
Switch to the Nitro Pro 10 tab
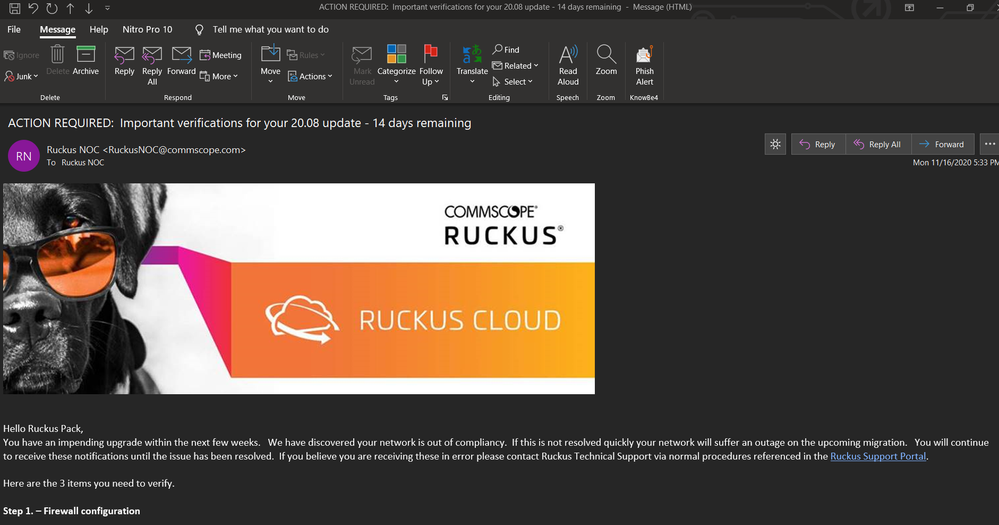[146, 29]
